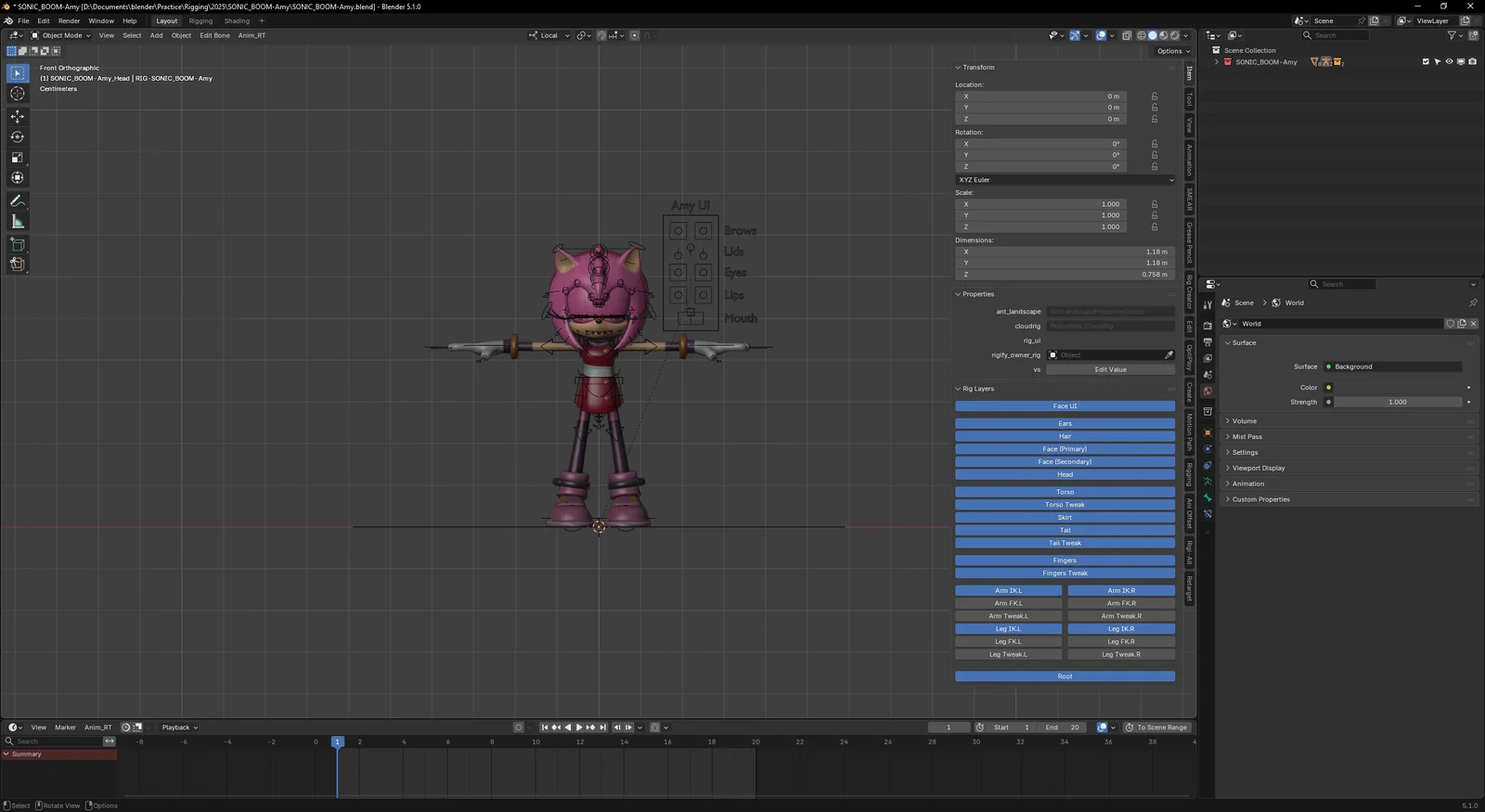
Task: Select the Annotate tool
Action: pos(18,200)
